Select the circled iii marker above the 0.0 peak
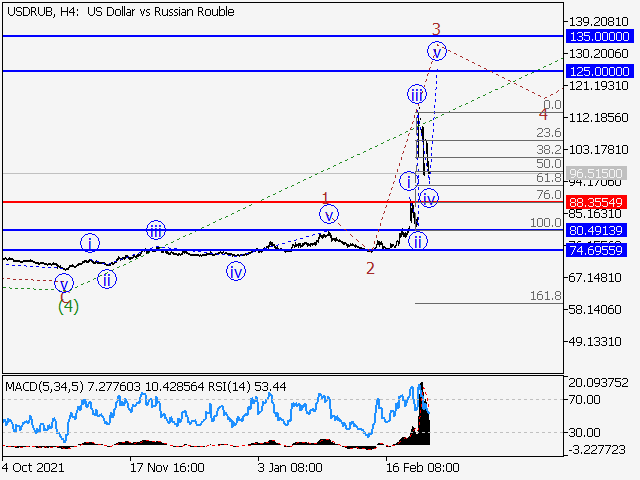640x480 pixels. pyautogui.click(x=417, y=95)
